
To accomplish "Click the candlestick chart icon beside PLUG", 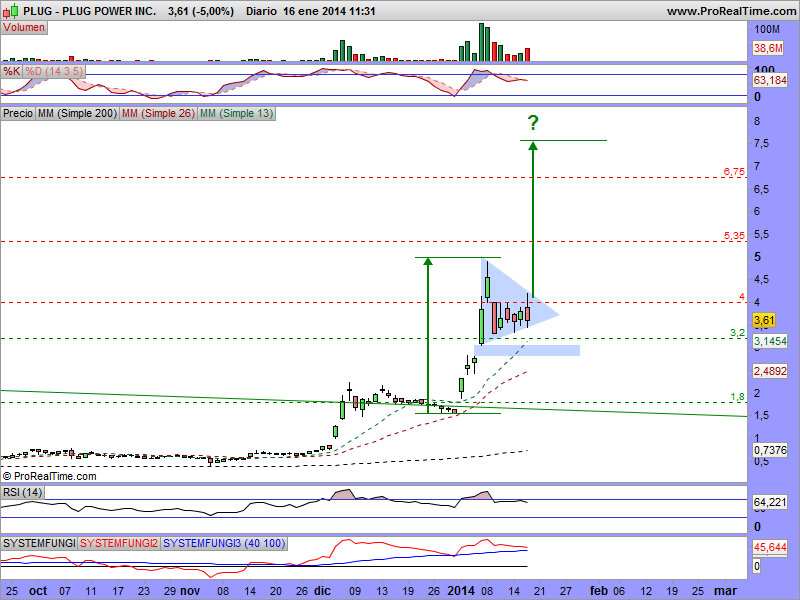I will [x=11, y=10].
